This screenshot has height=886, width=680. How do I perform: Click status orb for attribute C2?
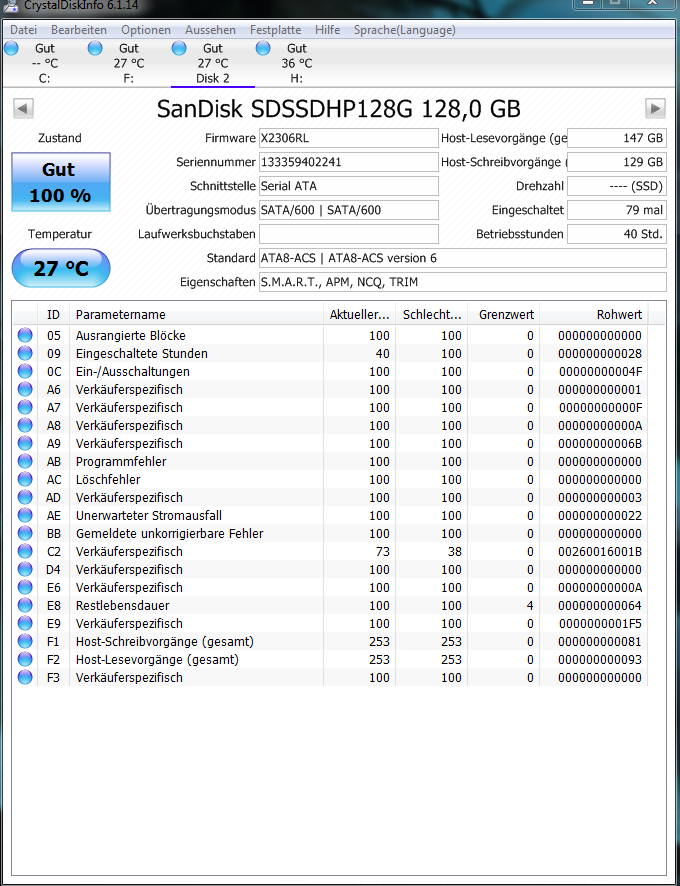pos(25,551)
